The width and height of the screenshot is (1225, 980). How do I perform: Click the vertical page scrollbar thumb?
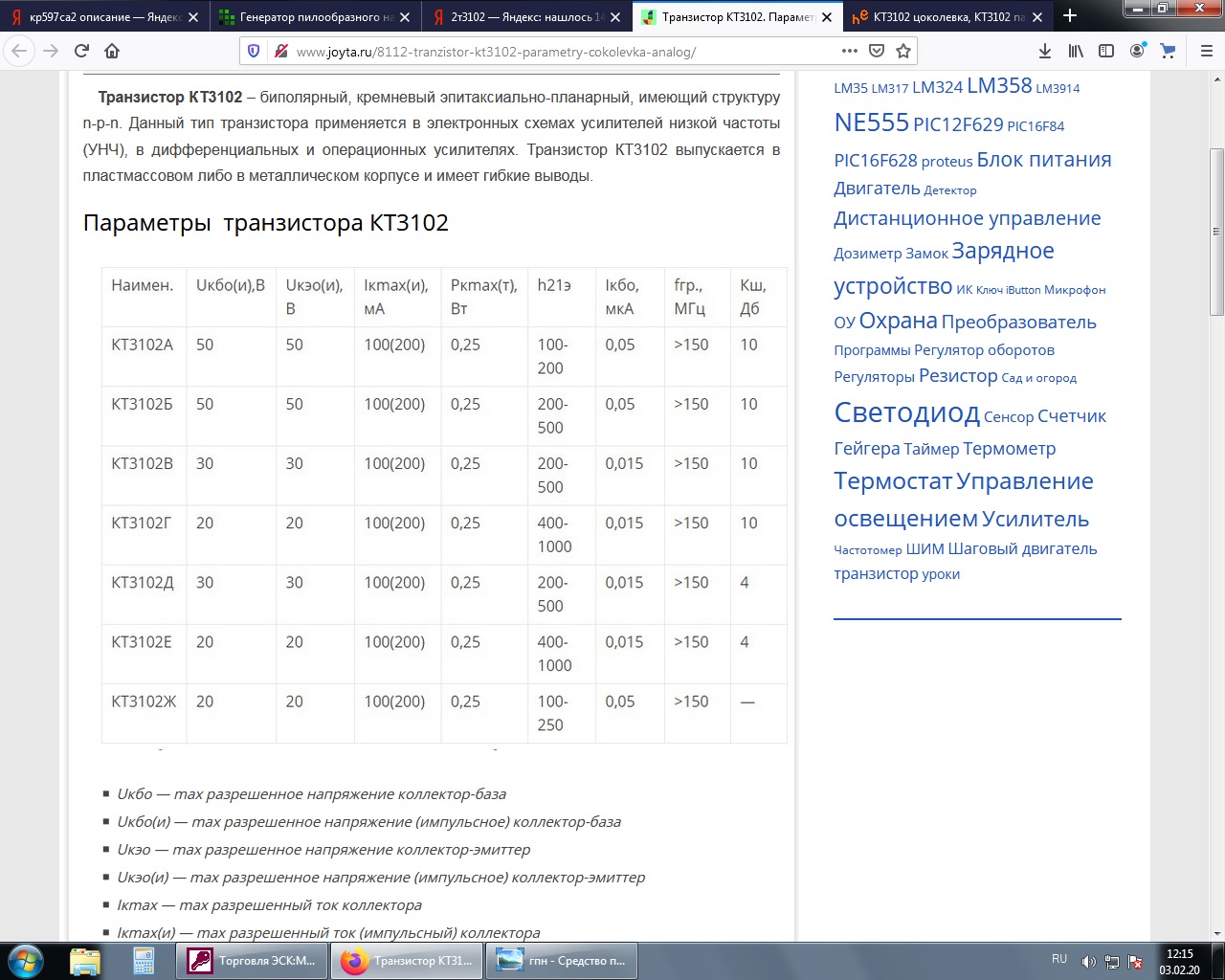point(1216,232)
